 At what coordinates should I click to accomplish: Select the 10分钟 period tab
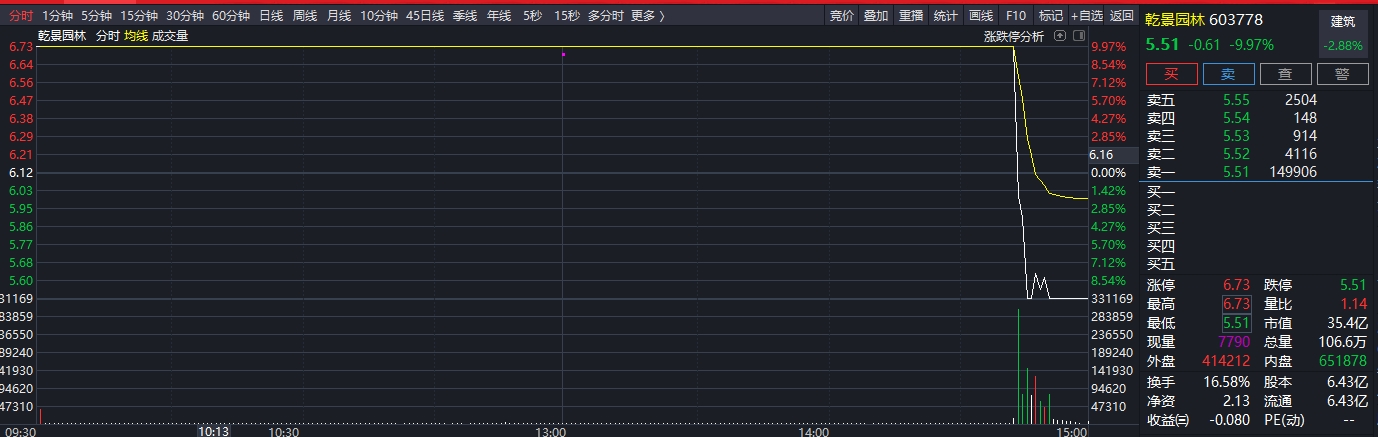[379, 16]
